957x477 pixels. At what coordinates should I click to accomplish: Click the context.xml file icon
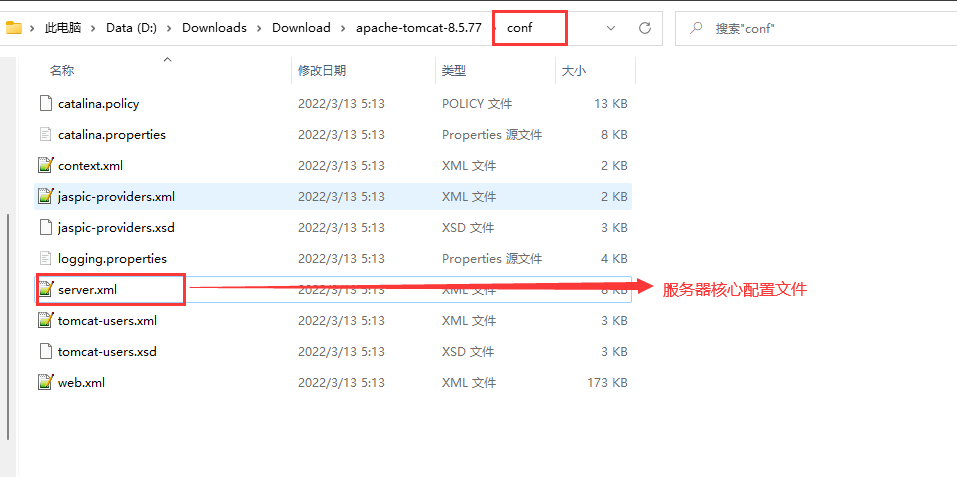[46, 165]
